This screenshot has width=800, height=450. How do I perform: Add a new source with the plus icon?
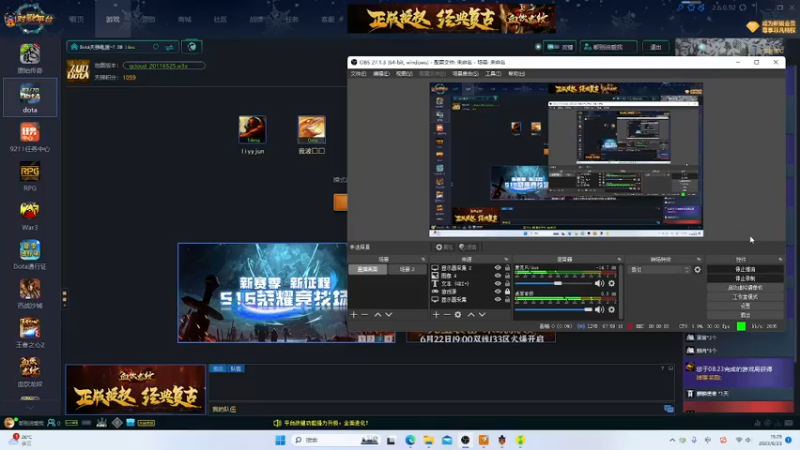coord(436,314)
